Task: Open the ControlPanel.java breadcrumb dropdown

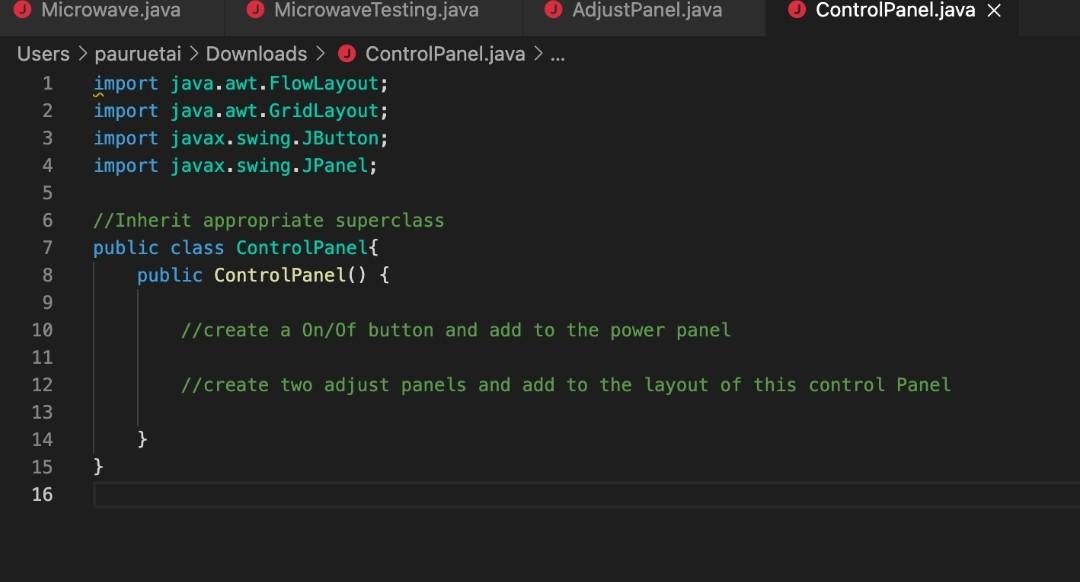Action: [x=446, y=54]
